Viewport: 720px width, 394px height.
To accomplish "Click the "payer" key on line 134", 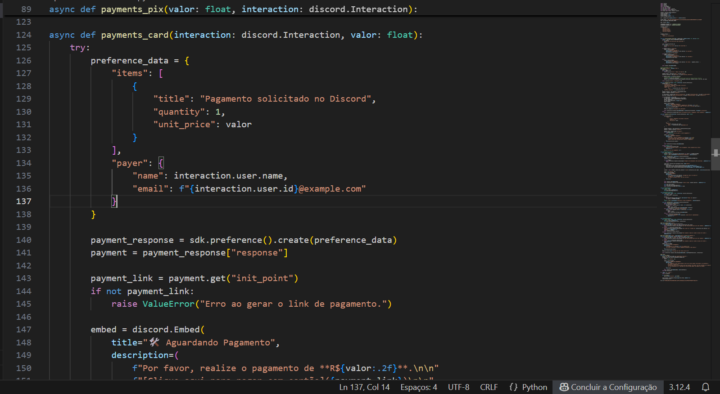I will [129, 163].
